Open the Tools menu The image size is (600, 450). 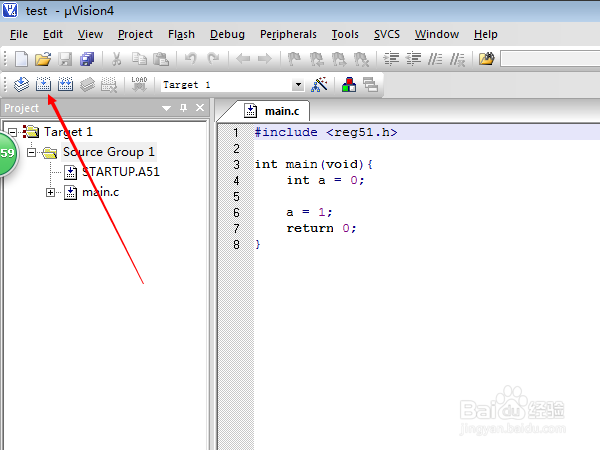point(345,34)
